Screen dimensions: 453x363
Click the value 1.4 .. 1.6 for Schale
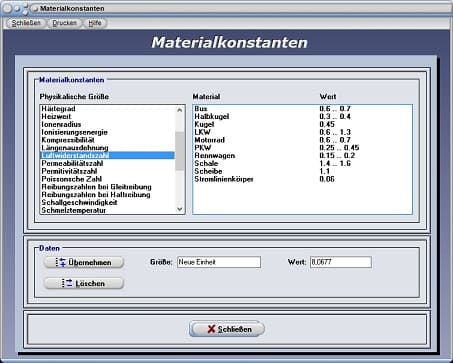pos(335,164)
